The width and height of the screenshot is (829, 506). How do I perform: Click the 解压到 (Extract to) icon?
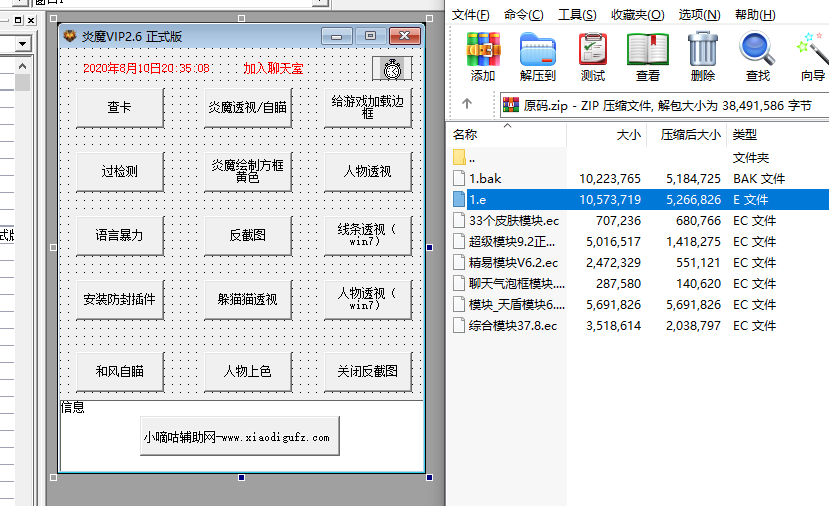(x=538, y=49)
